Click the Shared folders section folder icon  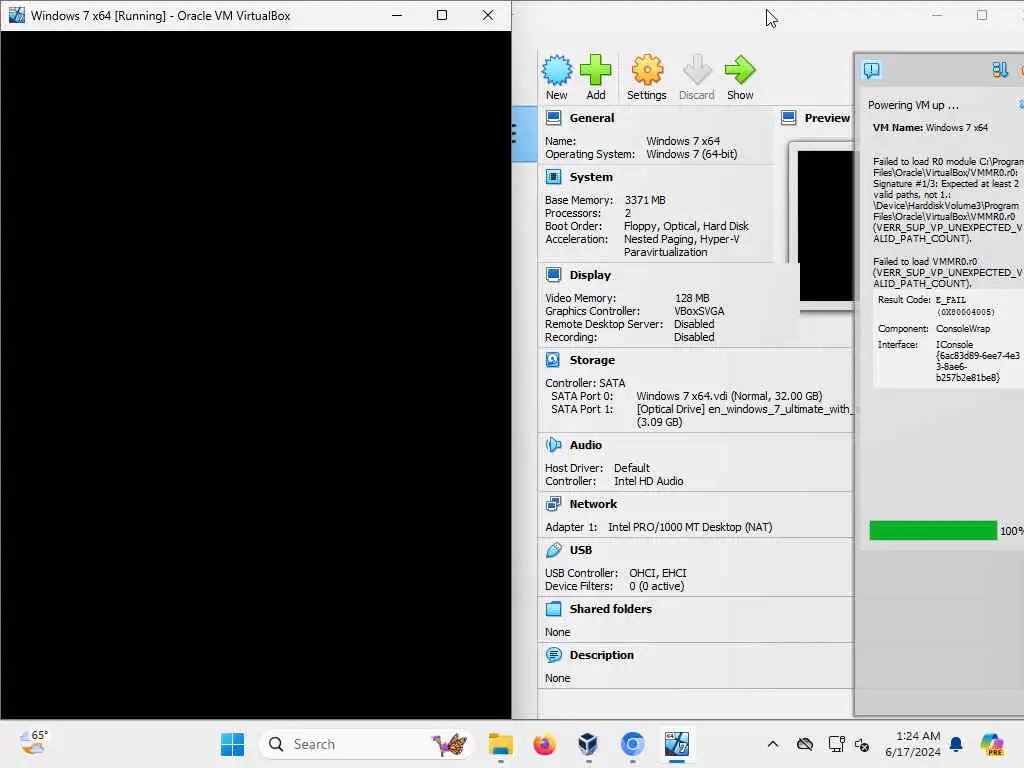554,609
